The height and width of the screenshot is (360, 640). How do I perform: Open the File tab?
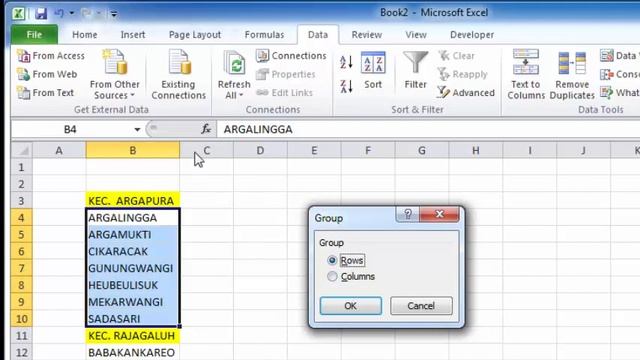coord(34,35)
